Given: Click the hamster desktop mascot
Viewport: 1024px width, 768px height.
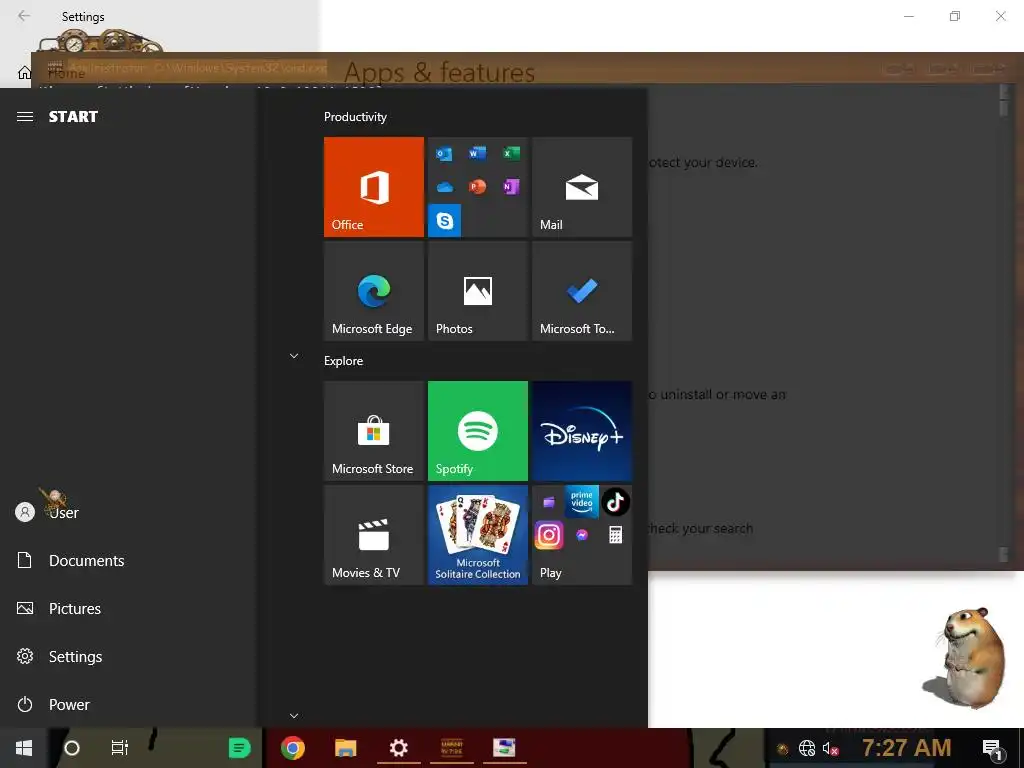Looking at the screenshot, I should (966, 657).
